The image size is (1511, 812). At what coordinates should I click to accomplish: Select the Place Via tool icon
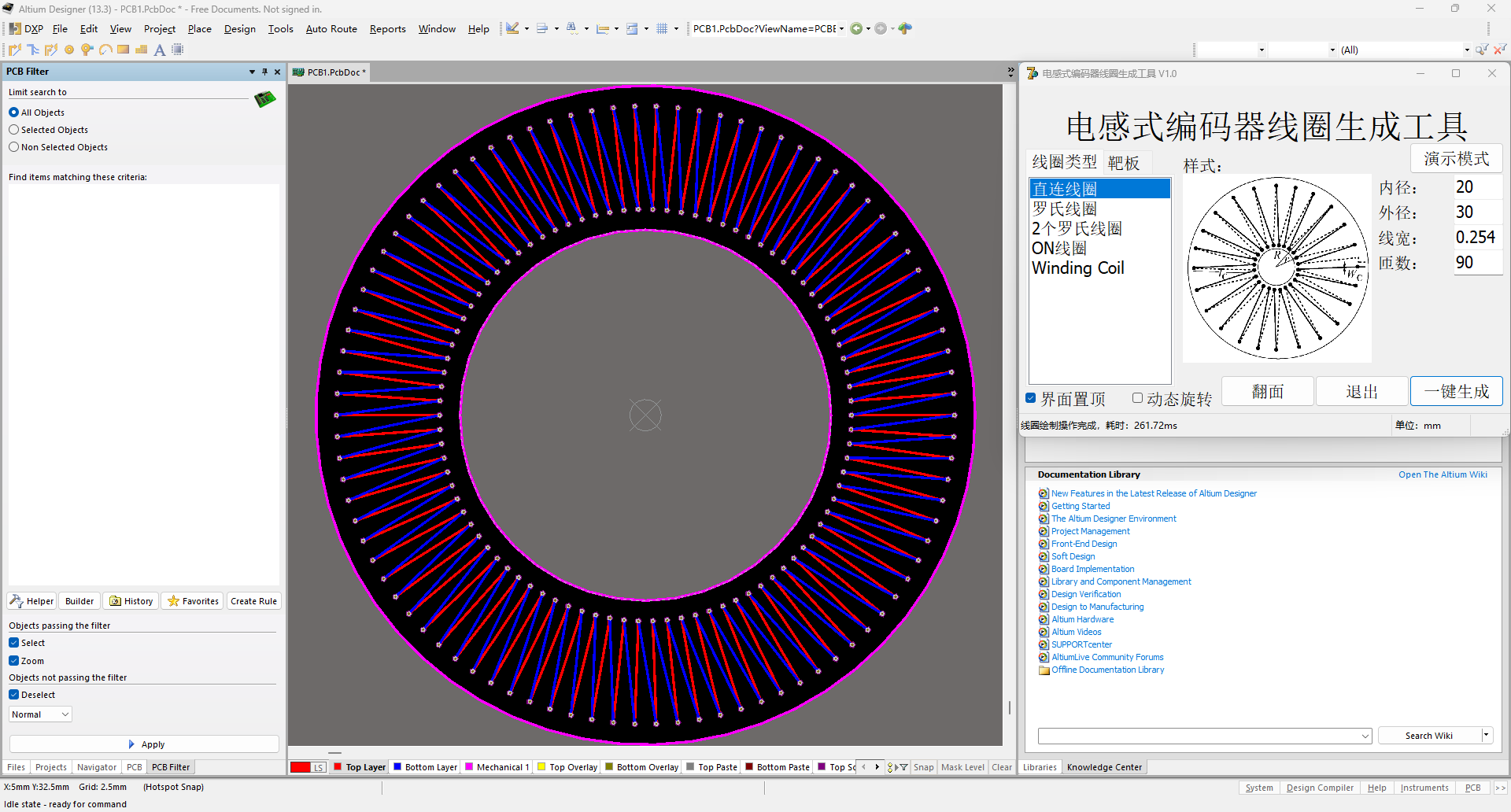coord(87,50)
